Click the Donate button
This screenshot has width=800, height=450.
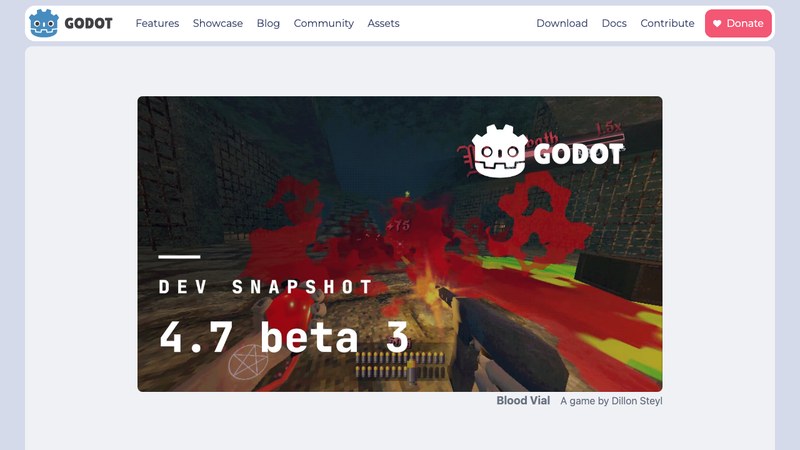point(738,23)
